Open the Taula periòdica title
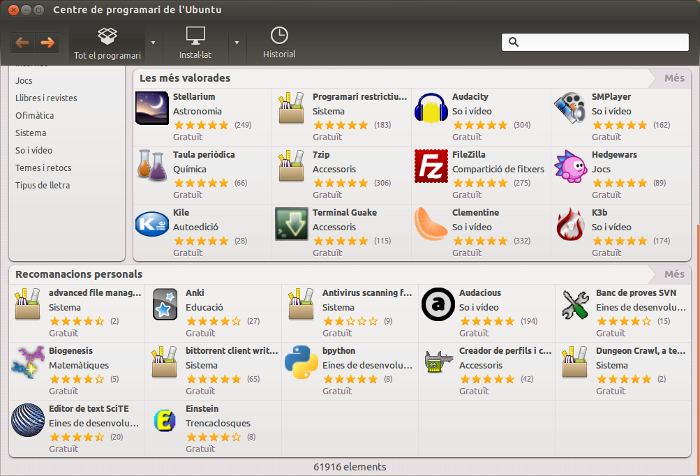Image resolution: width=700 pixels, height=476 pixels. tap(204, 155)
